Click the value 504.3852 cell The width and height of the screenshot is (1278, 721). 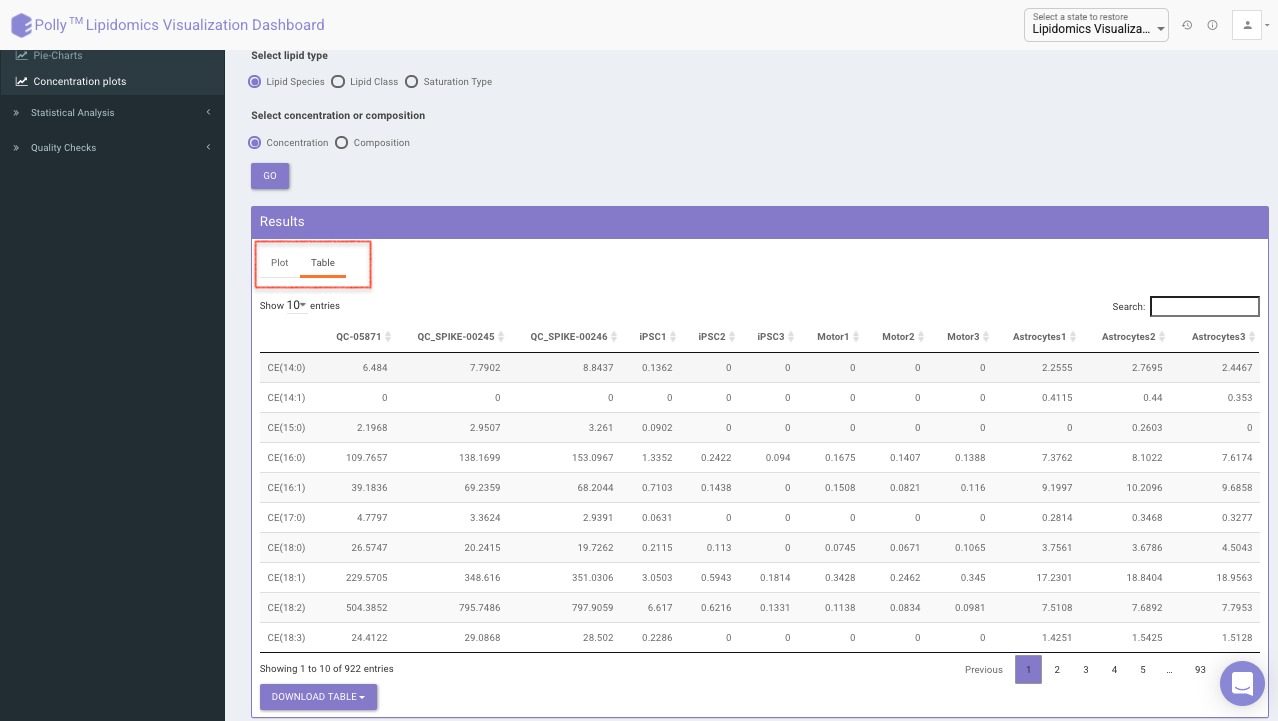click(x=366, y=608)
